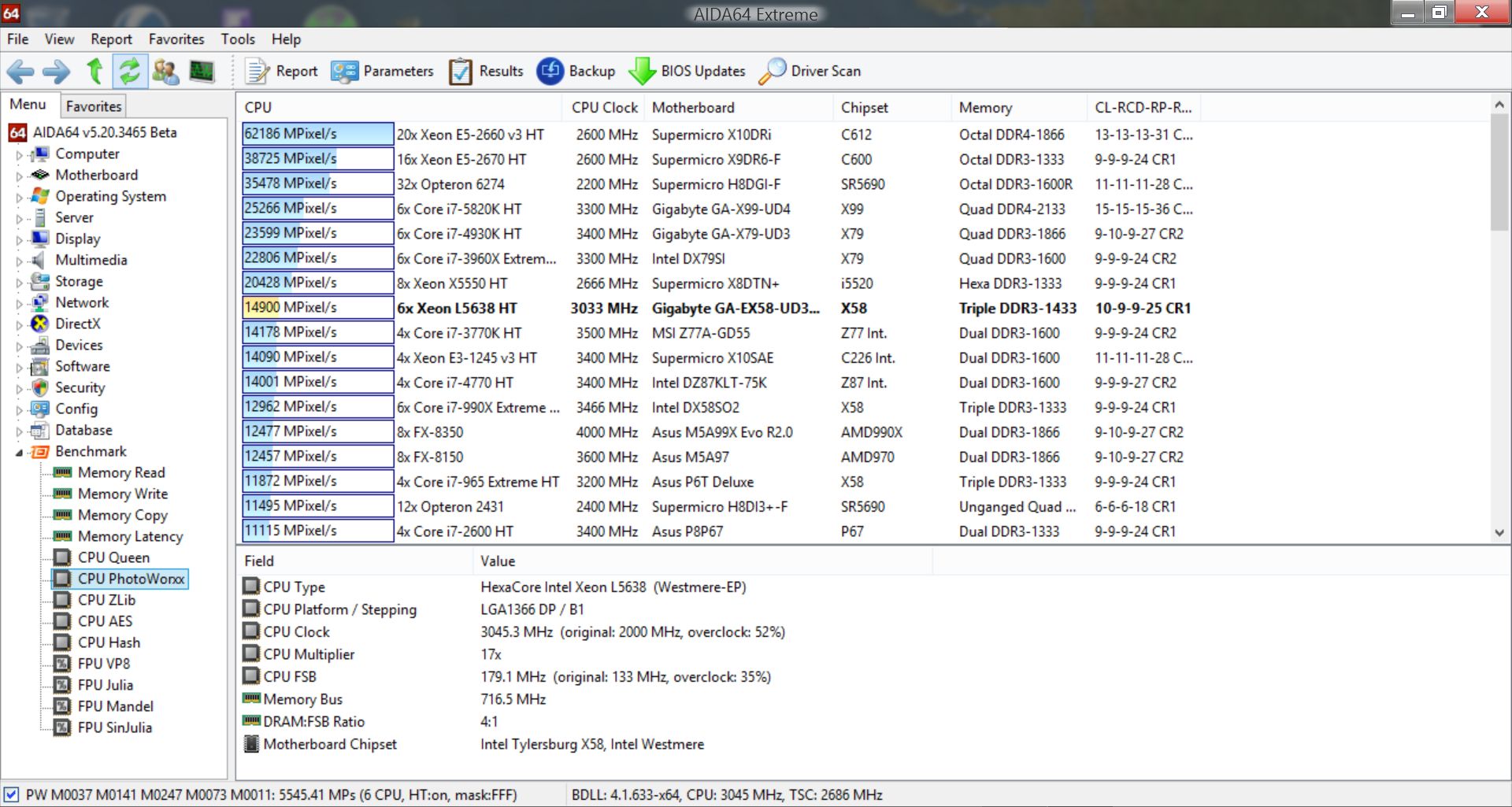Select the FPU Mandel benchmark icon
1512x807 pixels.
[62, 706]
